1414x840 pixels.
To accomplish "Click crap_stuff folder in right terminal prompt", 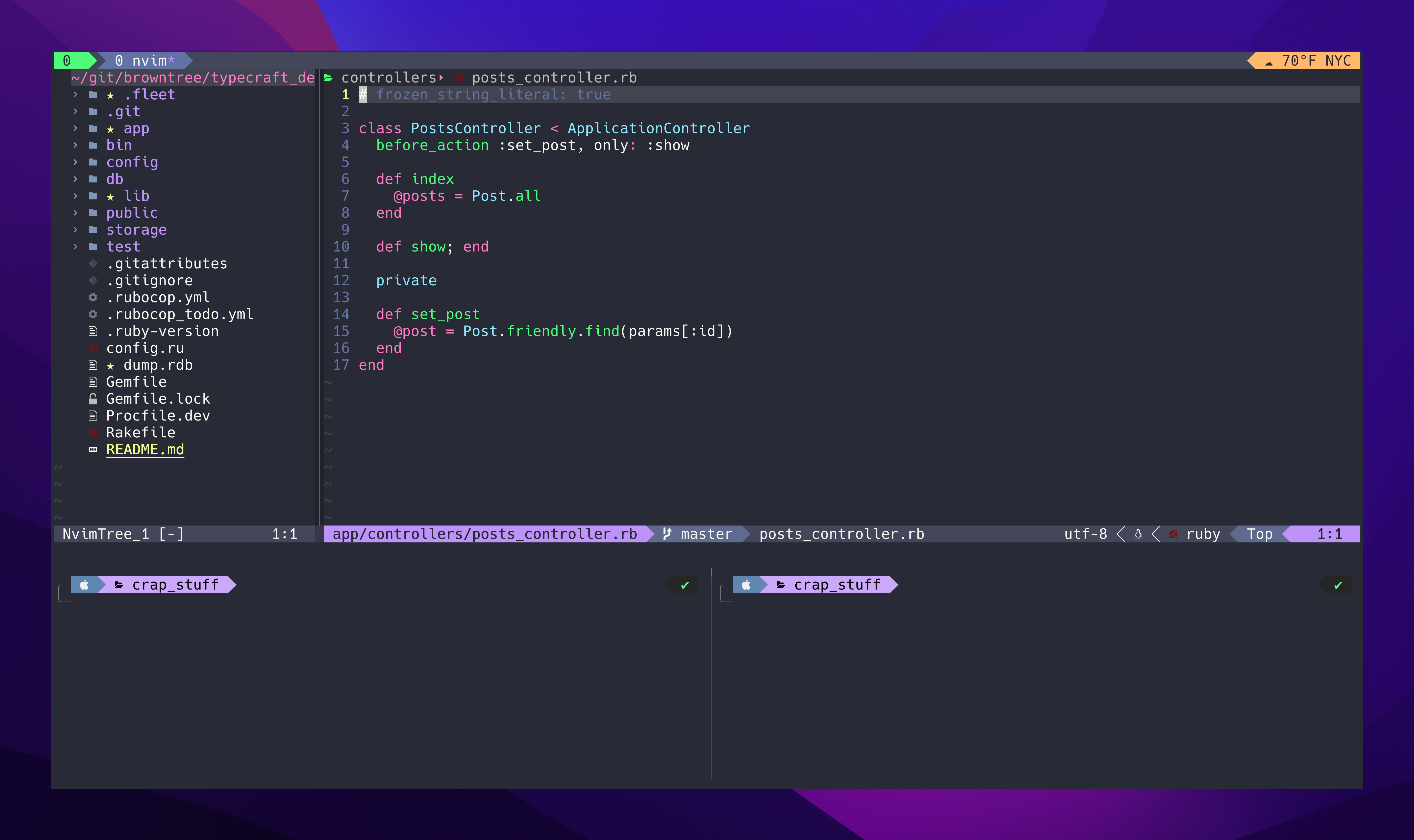I will (x=837, y=585).
